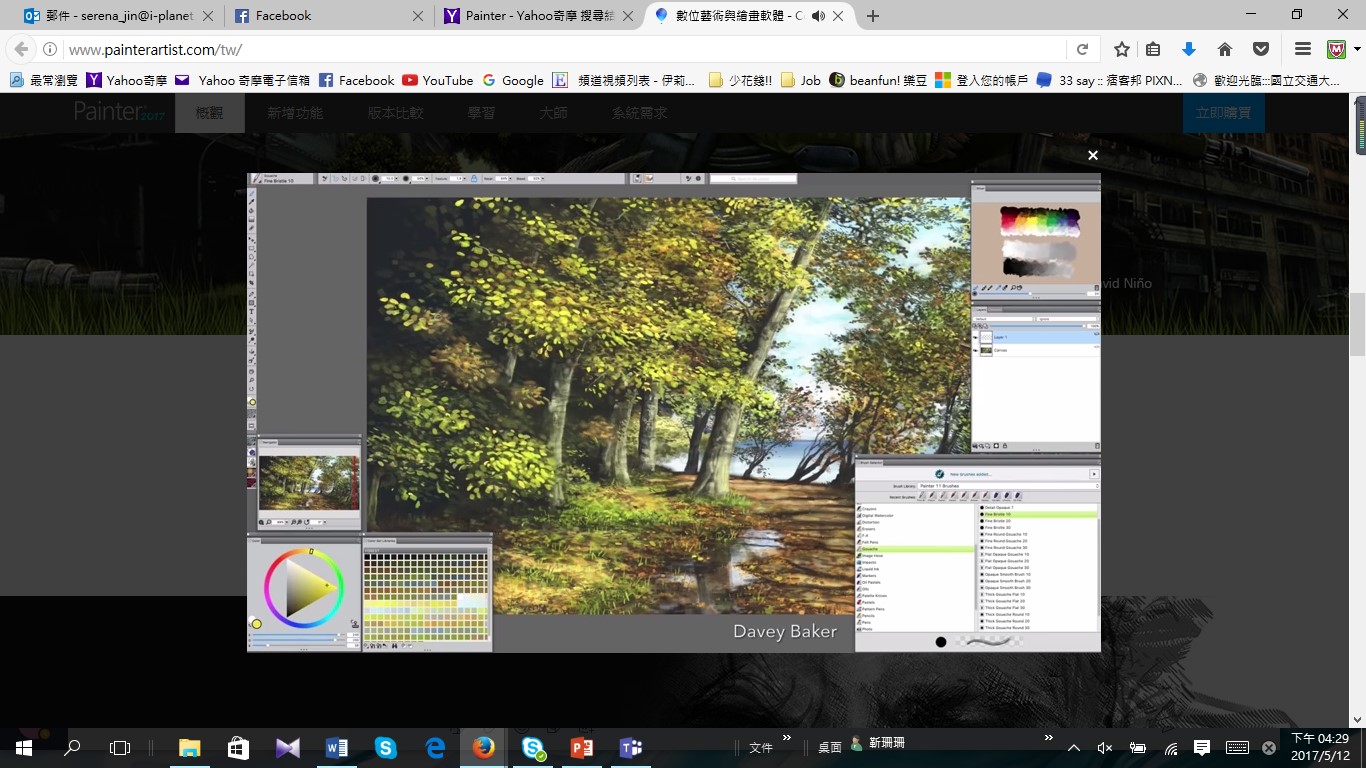
Task: Select the 版本比較 navigation item
Action: click(395, 113)
